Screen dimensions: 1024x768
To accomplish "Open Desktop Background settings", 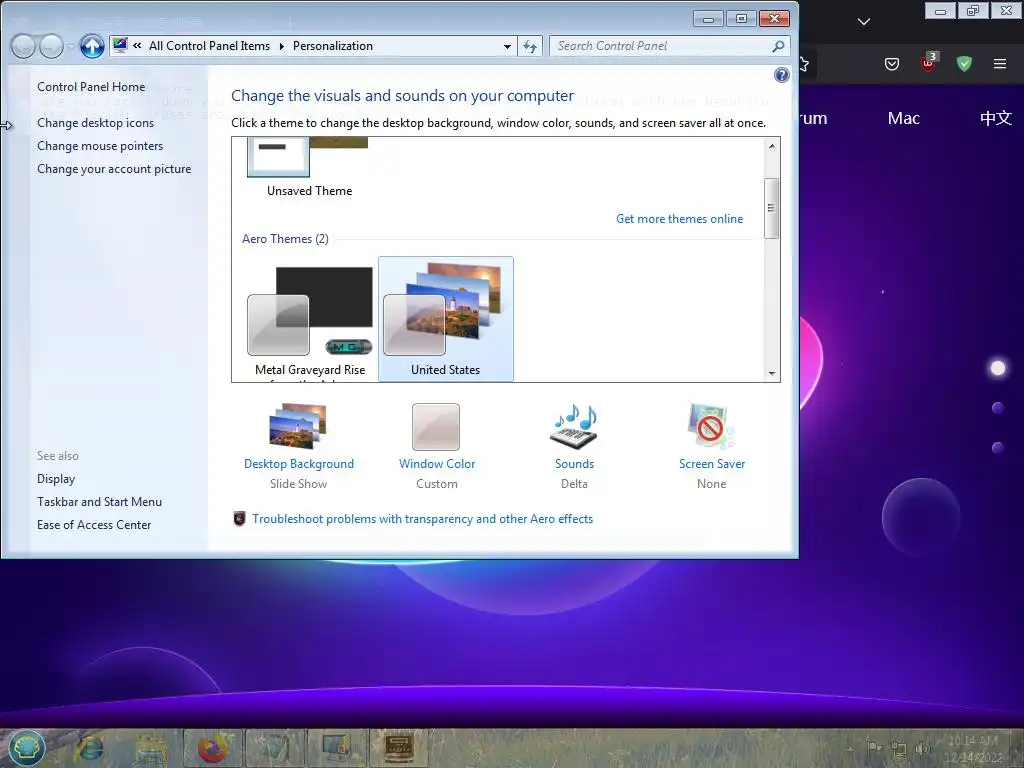I will coord(298,445).
